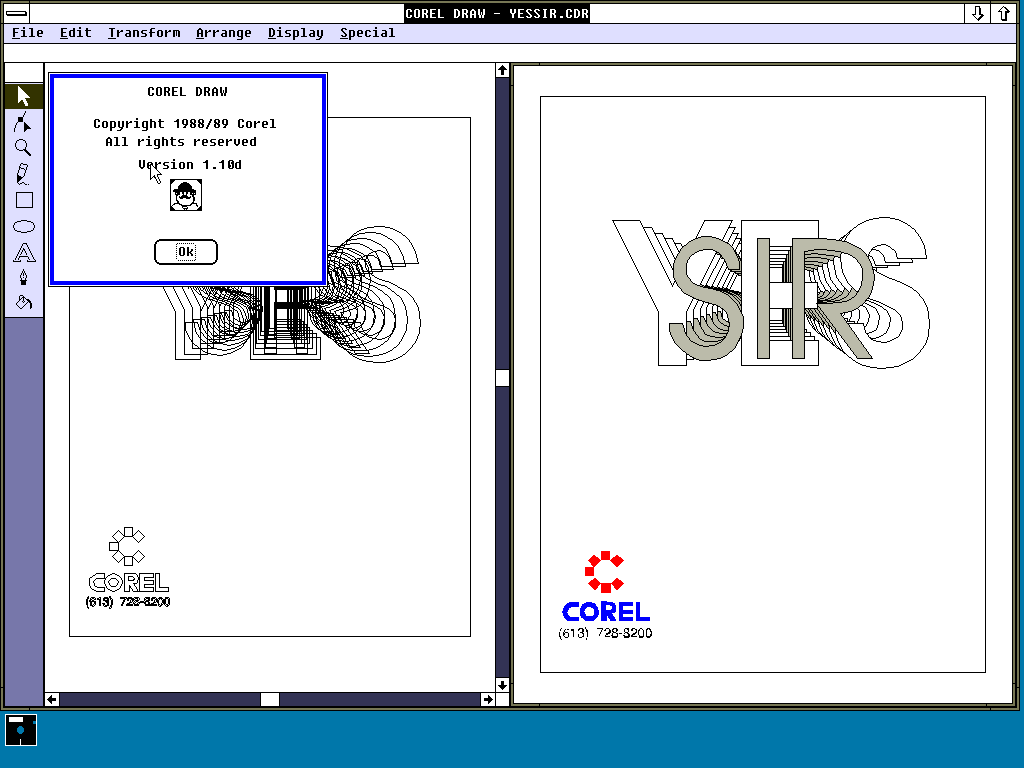Pick the Text tool letter A
The image size is (1024, 768).
(x=24, y=252)
